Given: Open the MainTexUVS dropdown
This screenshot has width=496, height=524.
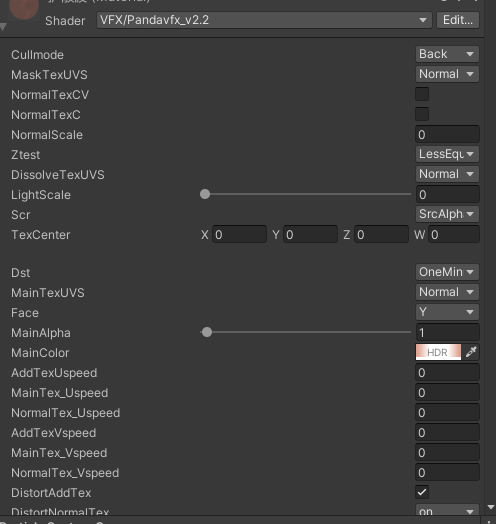Looking at the screenshot, I should tap(447, 292).
